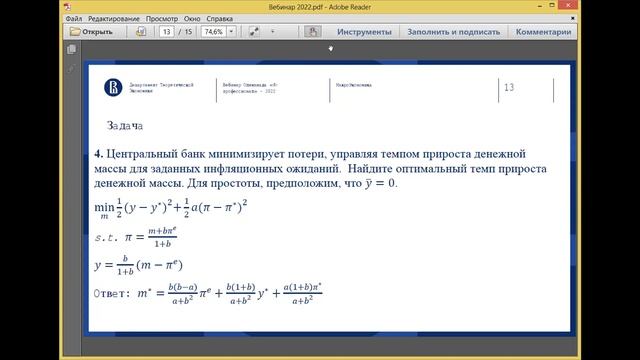Viewport: 640px width, 360px height.
Task: Click the page number field showing 13
Action: 167,31
